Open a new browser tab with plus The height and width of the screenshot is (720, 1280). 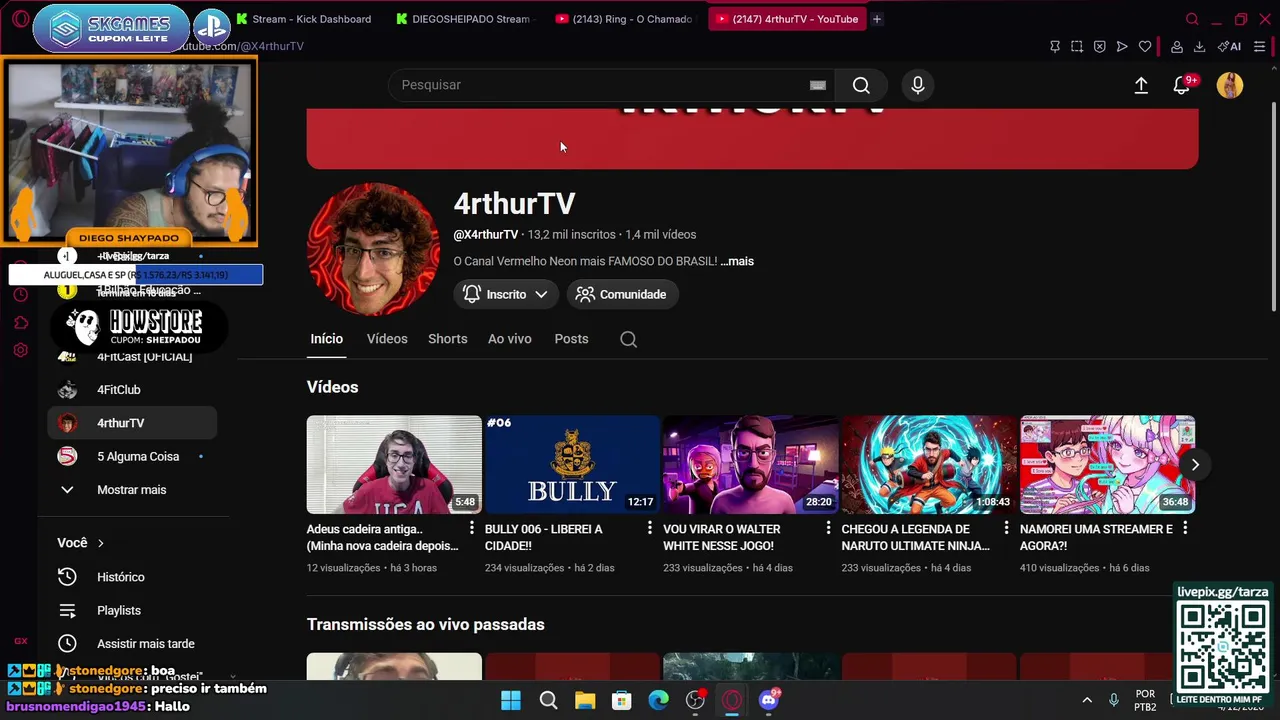click(877, 19)
